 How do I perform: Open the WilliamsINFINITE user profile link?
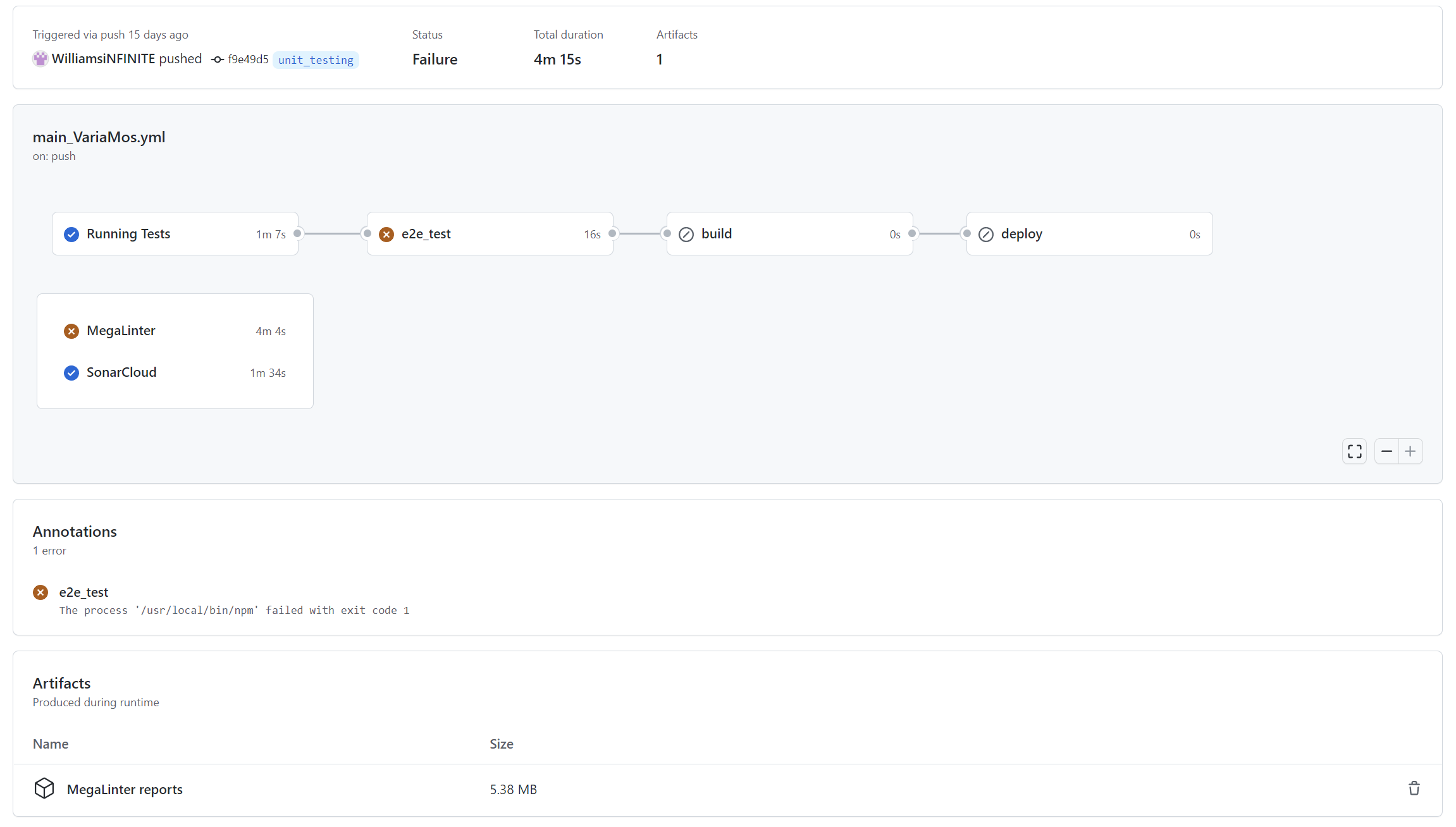[104, 59]
